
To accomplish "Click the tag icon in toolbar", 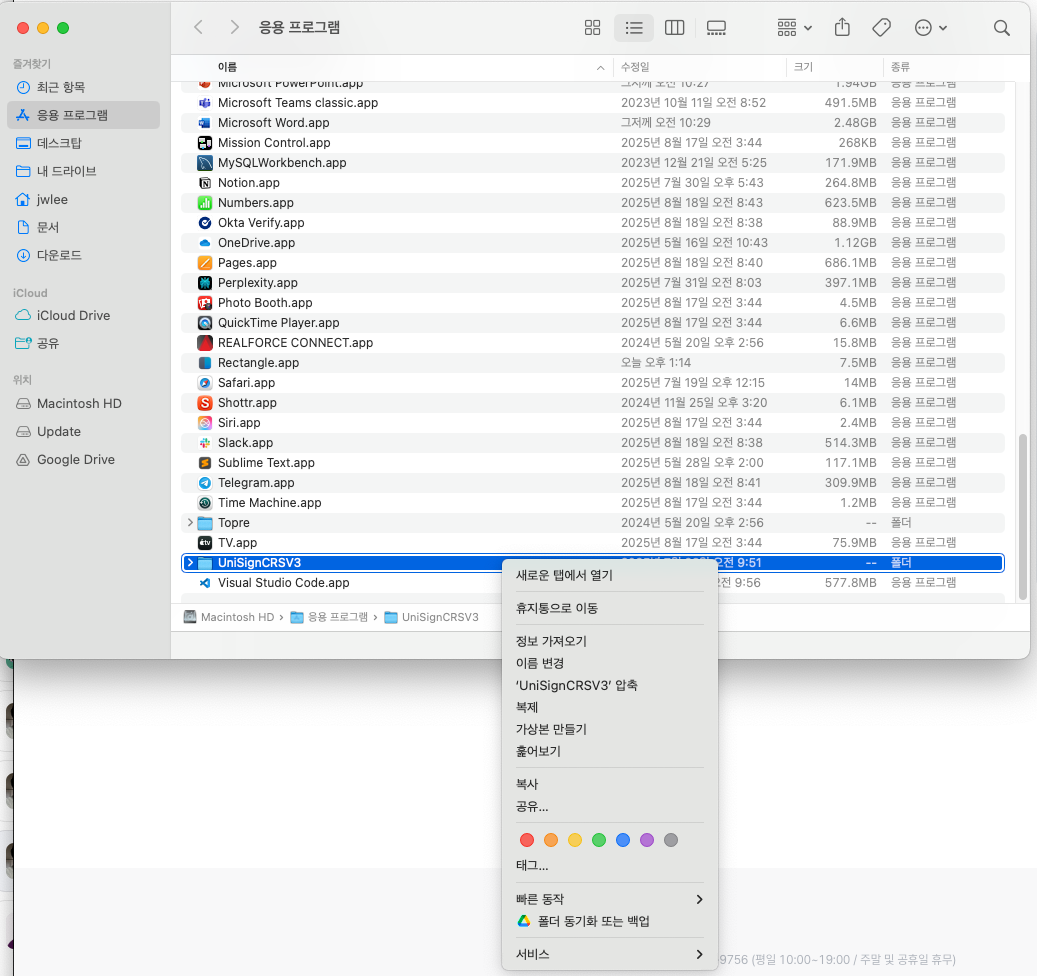I will [882, 28].
